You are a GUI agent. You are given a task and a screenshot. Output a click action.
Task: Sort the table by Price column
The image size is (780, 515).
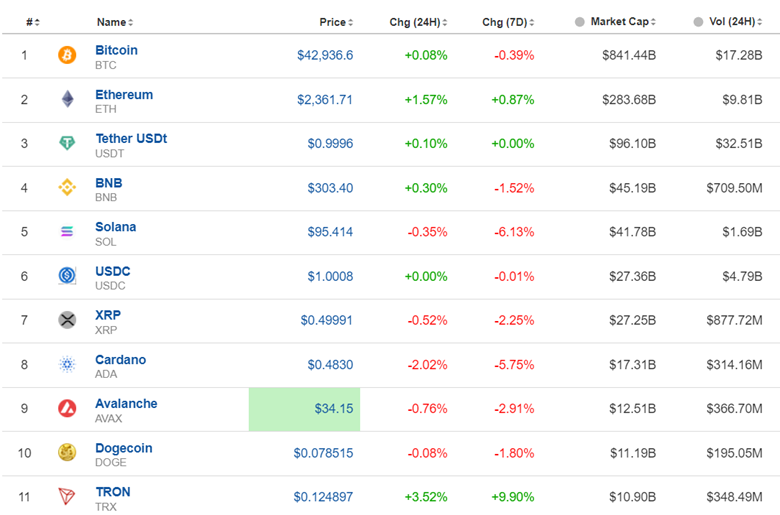335,22
